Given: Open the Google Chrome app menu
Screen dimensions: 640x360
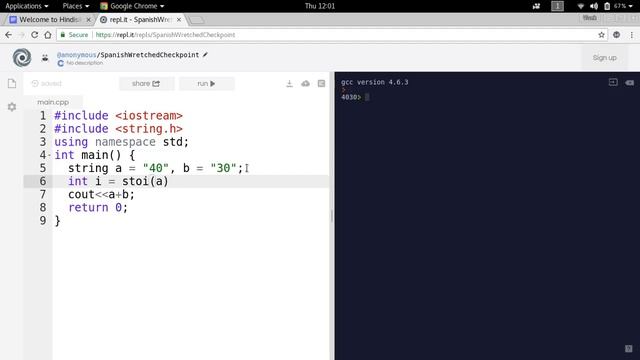Looking at the screenshot, I should 132,6.
